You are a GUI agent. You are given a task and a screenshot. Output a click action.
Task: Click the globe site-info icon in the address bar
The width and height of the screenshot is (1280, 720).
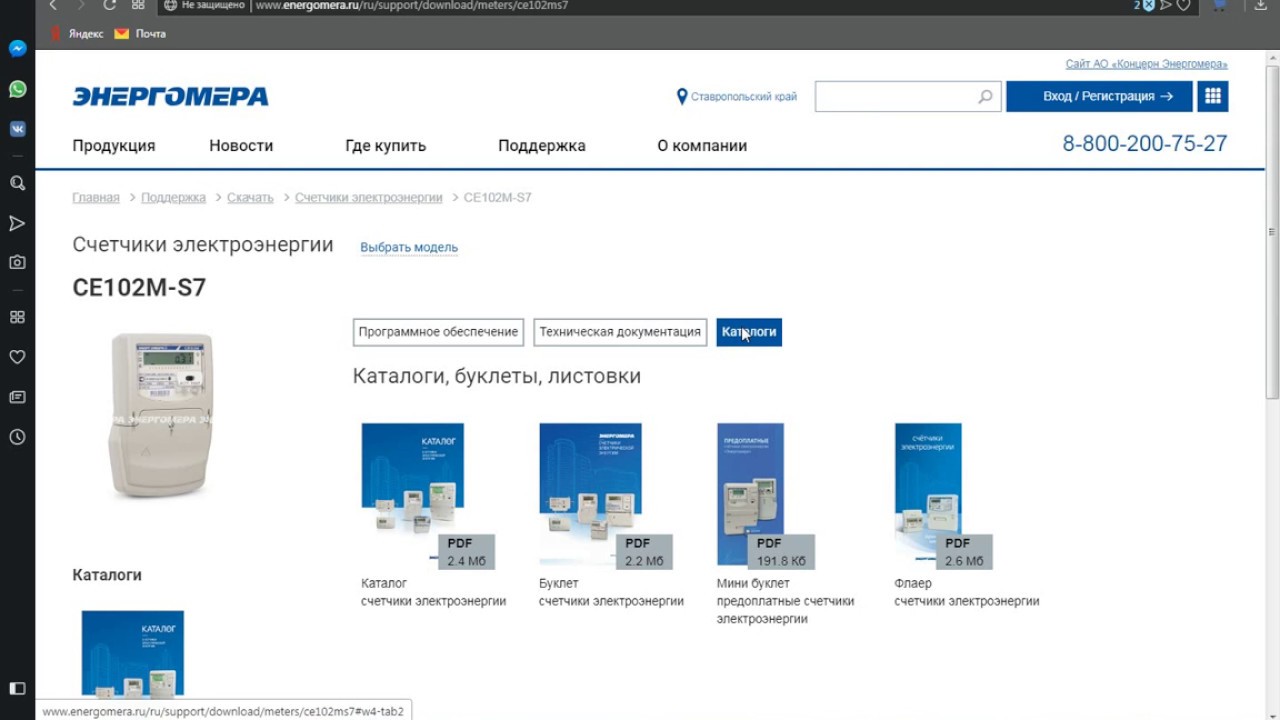(x=170, y=5)
